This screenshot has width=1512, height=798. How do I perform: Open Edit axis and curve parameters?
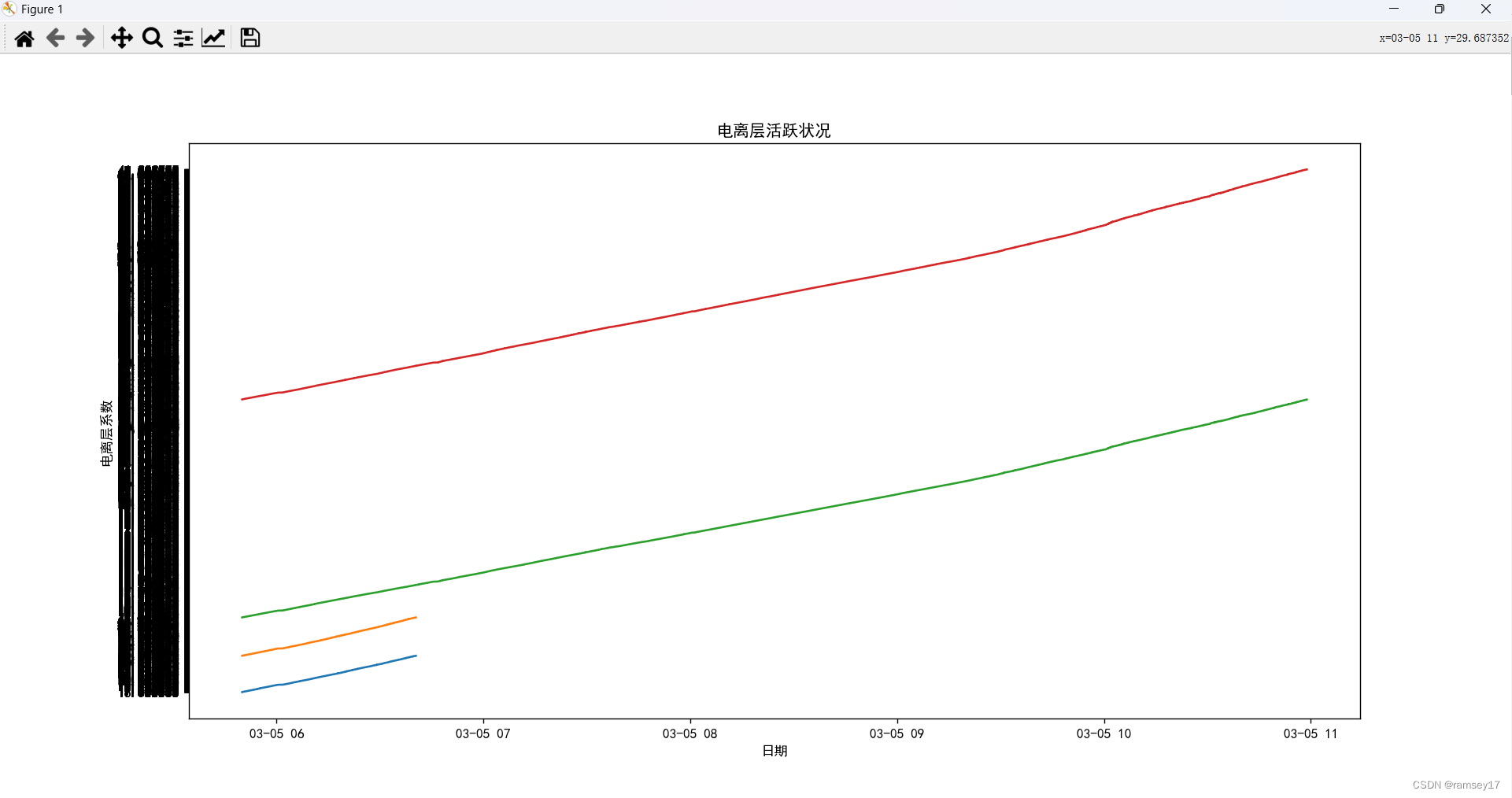pos(214,38)
